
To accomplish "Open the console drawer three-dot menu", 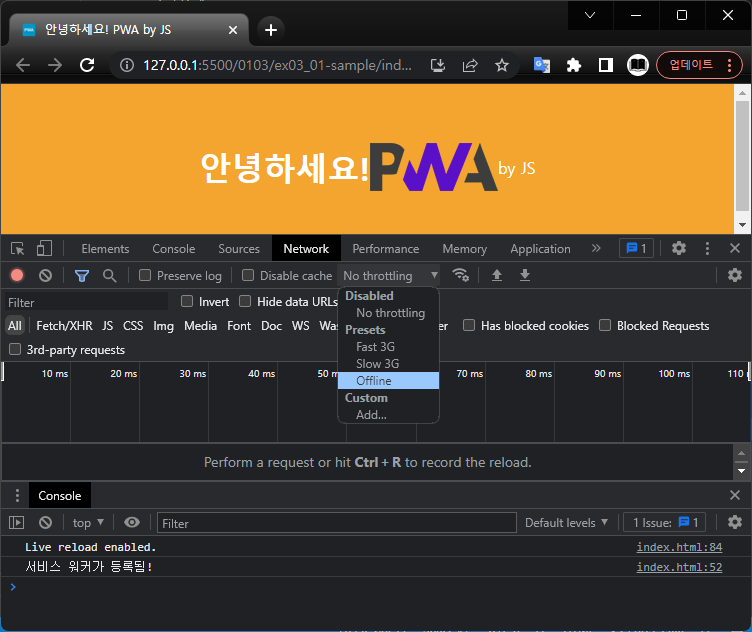I will [17, 495].
